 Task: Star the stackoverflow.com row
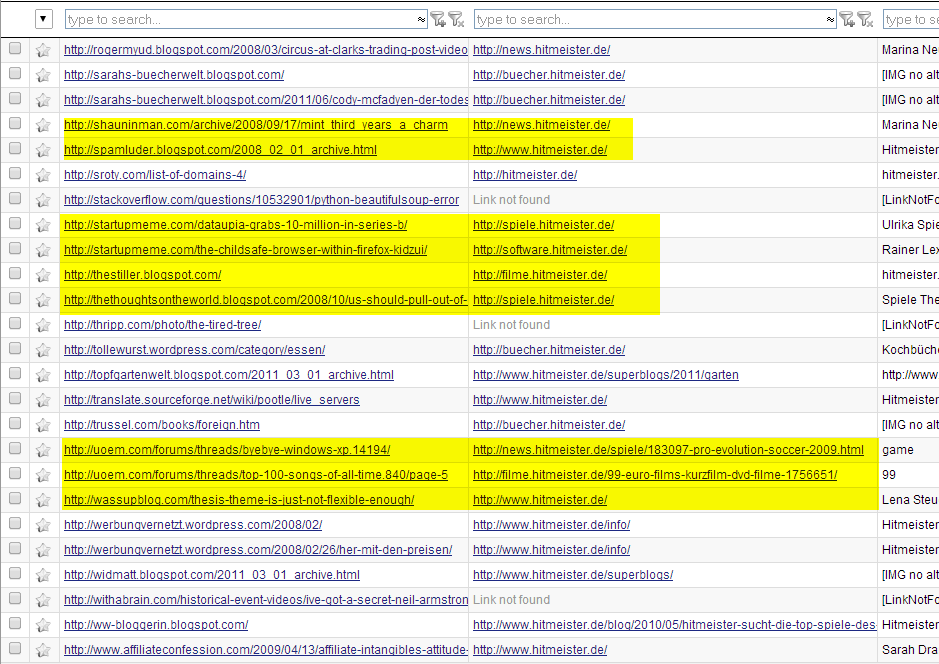(43, 200)
